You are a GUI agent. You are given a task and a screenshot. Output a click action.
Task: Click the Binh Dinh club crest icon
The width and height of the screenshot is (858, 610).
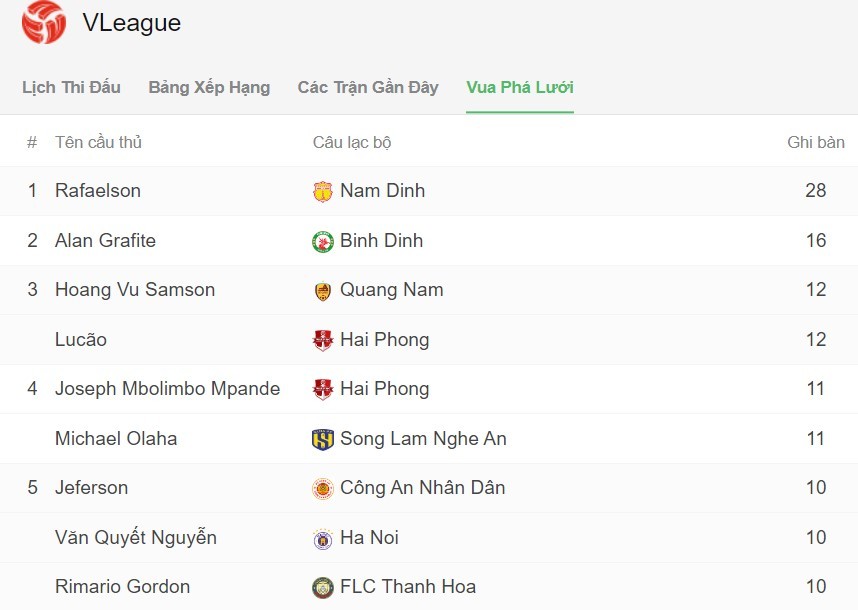click(x=322, y=241)
